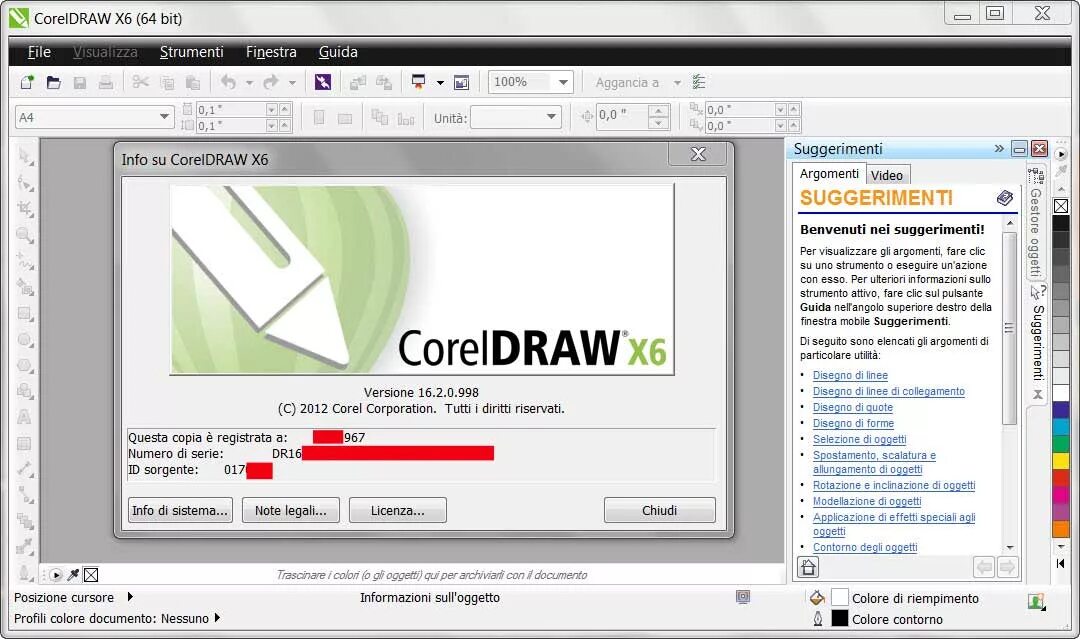The width and height of the screenshot is (1080, 639).
Task: Click the fill bucket icon in status bar
Action: point(817,598)
